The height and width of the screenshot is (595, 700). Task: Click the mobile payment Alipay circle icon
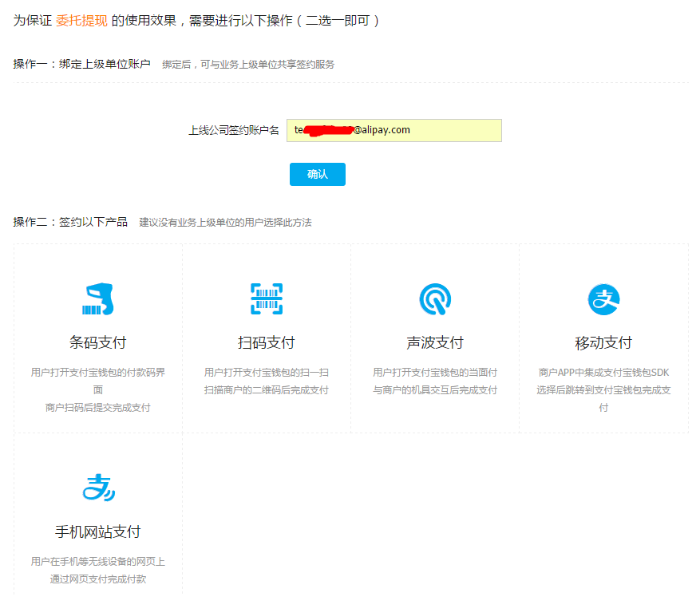604,299
